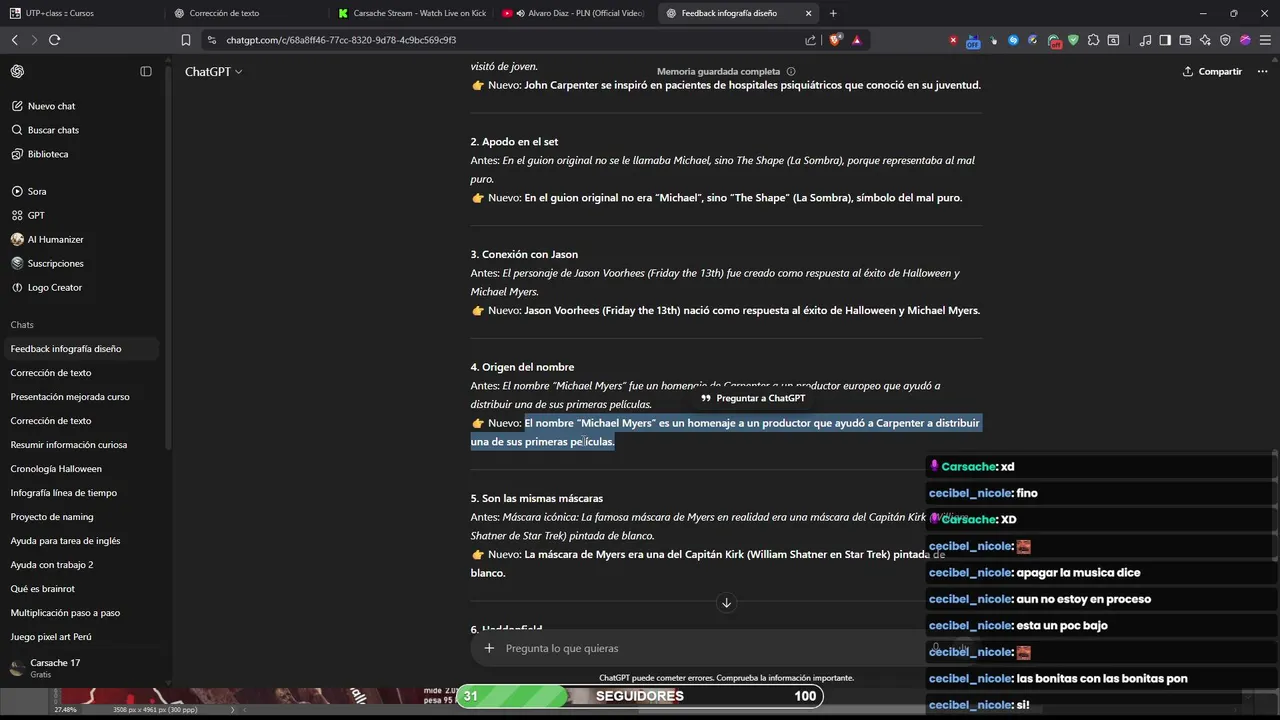Screen dimensions: 1280x720
Task: Switch to the Alvaro Diaz PLN video tab
Action: click(574, 13)
